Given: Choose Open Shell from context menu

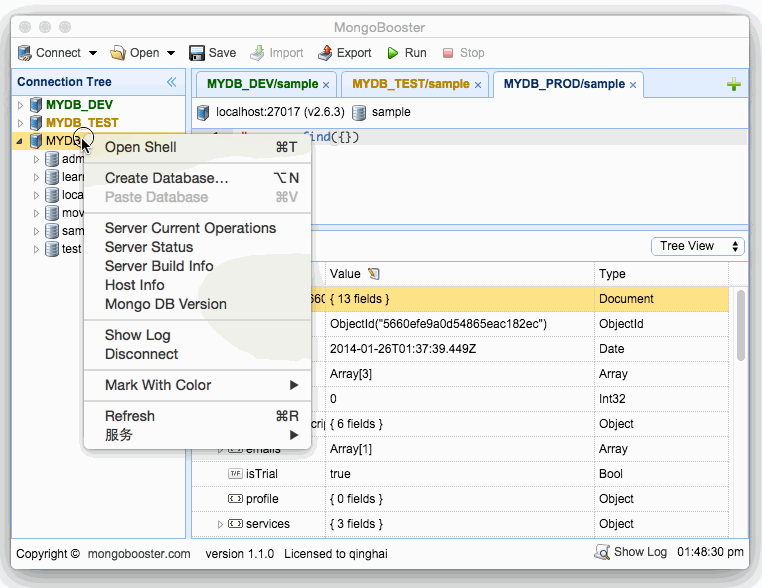Looking at the screenshot, I should (x=197, y=147).
